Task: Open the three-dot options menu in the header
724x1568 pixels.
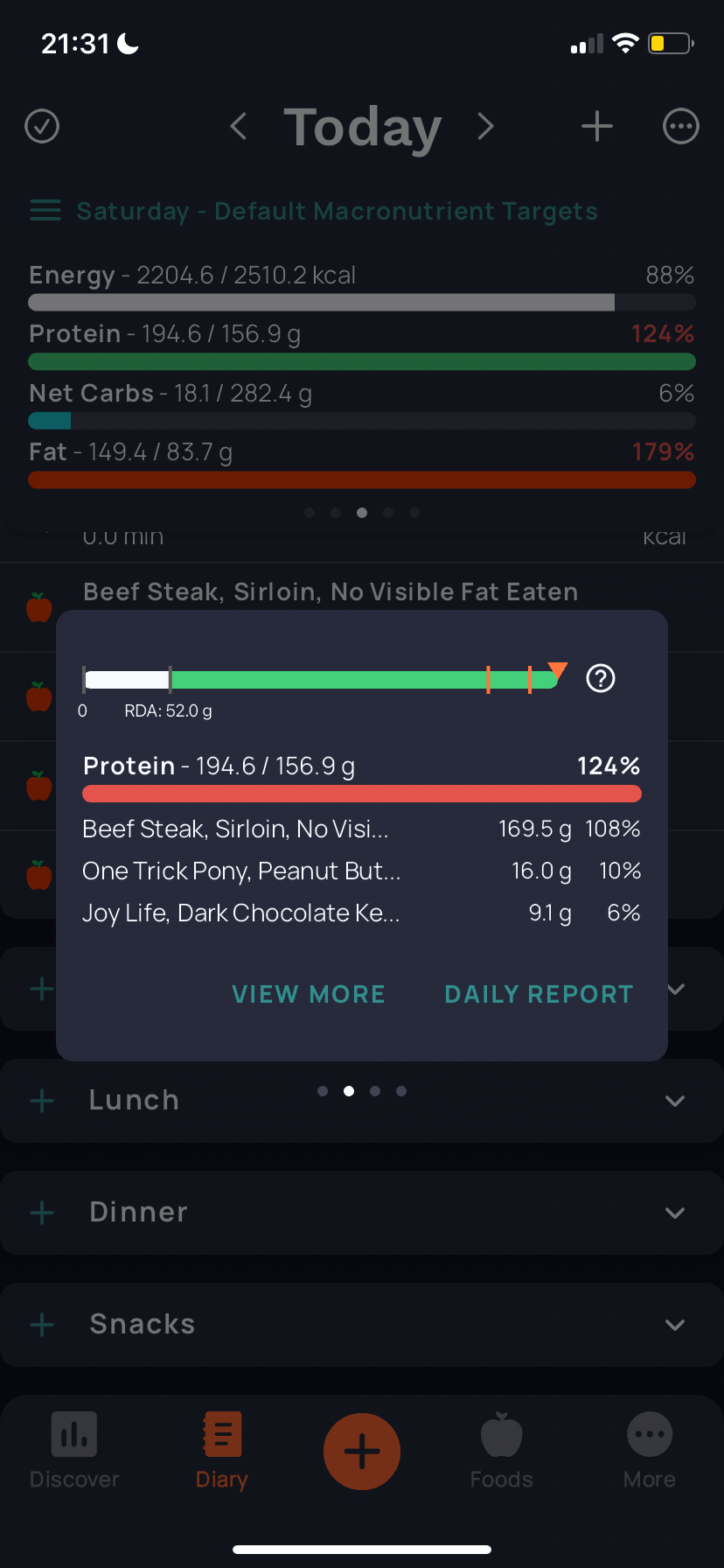Action: coord(681,126)
